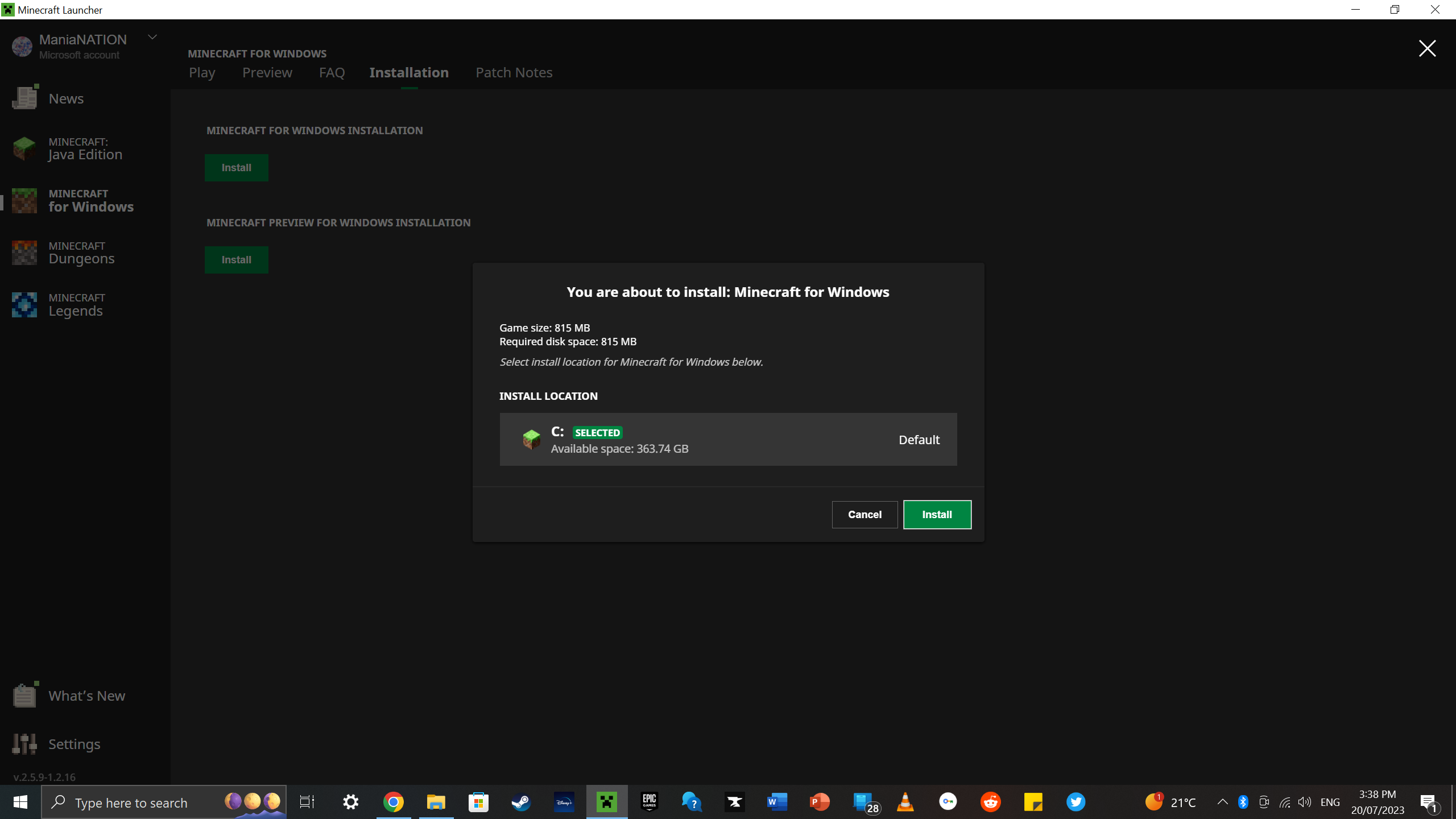
Task: Go to the FAQ tab
Action: click(x=332, y=72)
